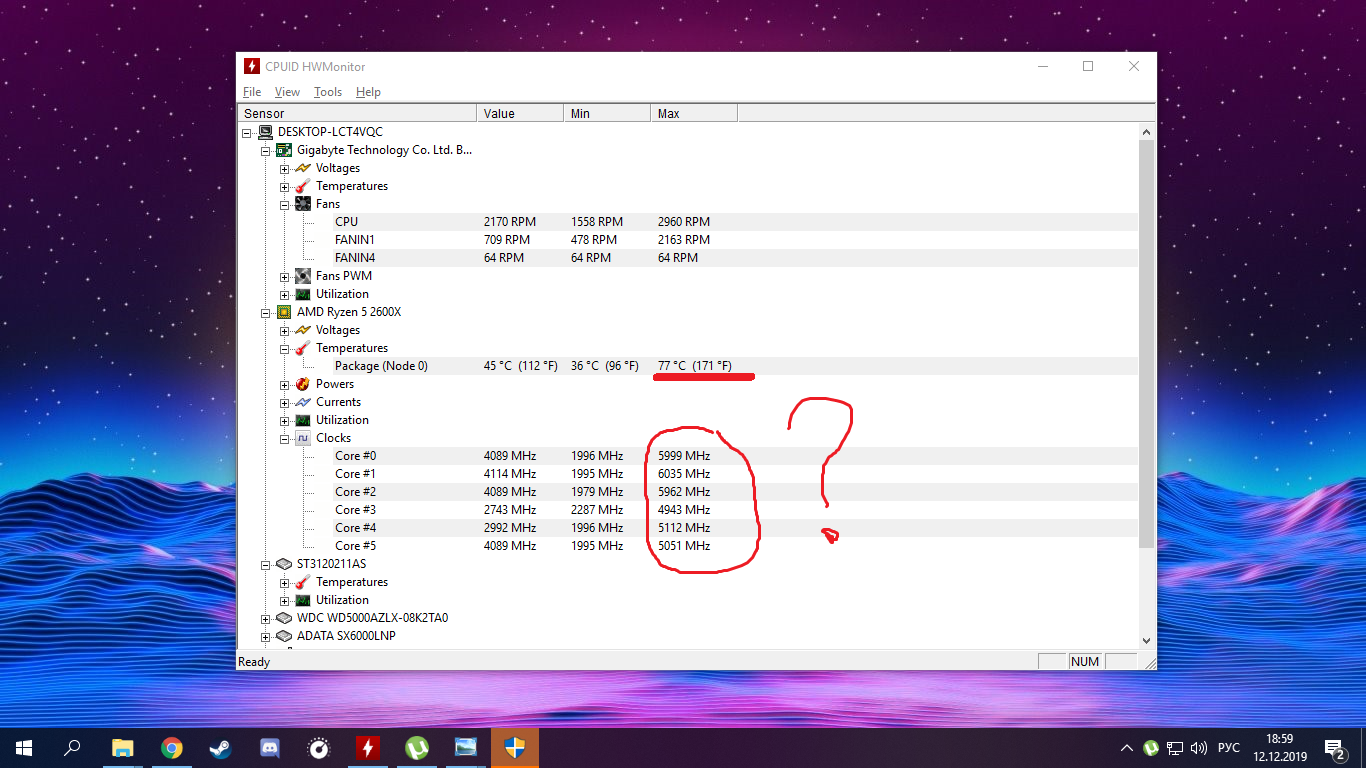This screenshot has height=768, width=1366.
Task: Collapse the ST3120211AS drive node
Action: (x=266, y=564)
